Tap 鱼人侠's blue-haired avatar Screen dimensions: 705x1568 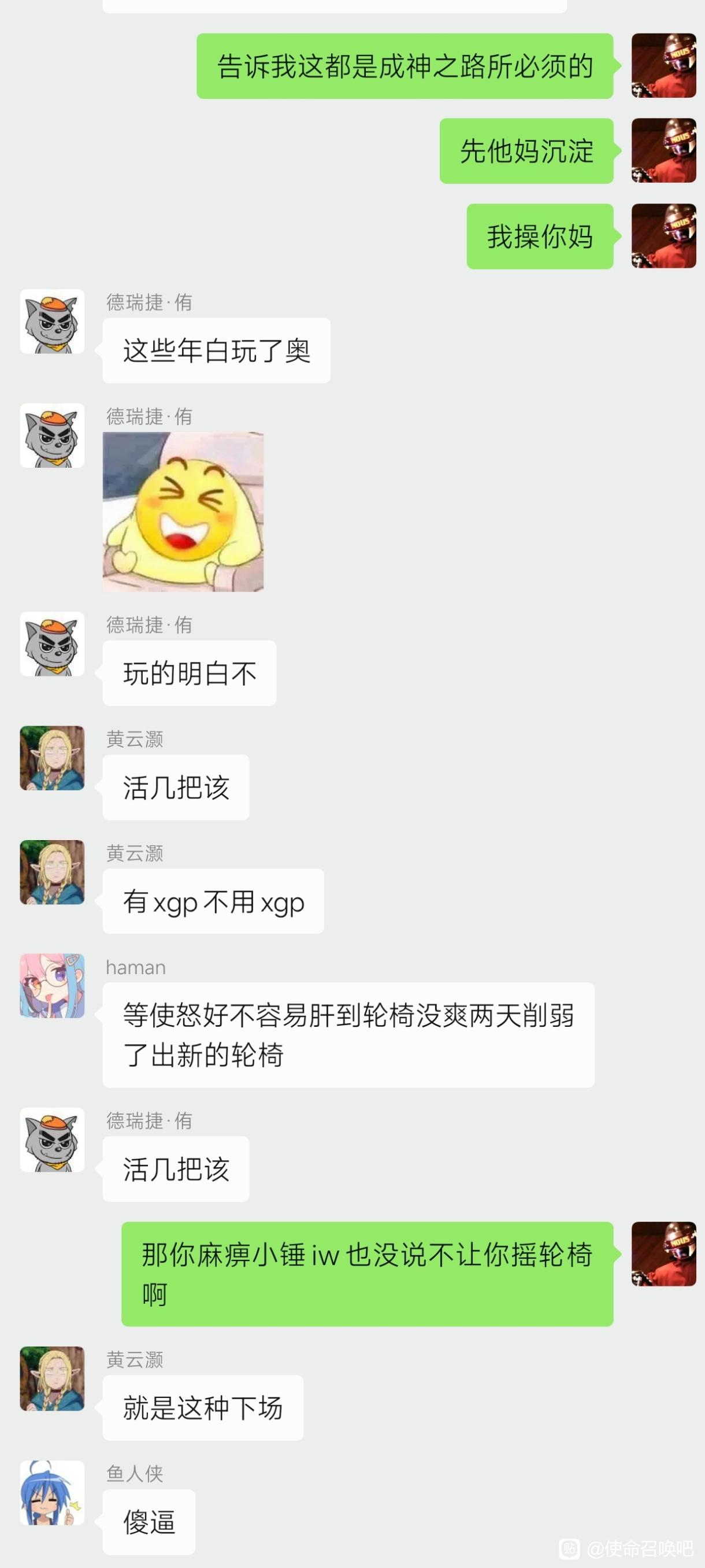click(x=53, y=1492)
